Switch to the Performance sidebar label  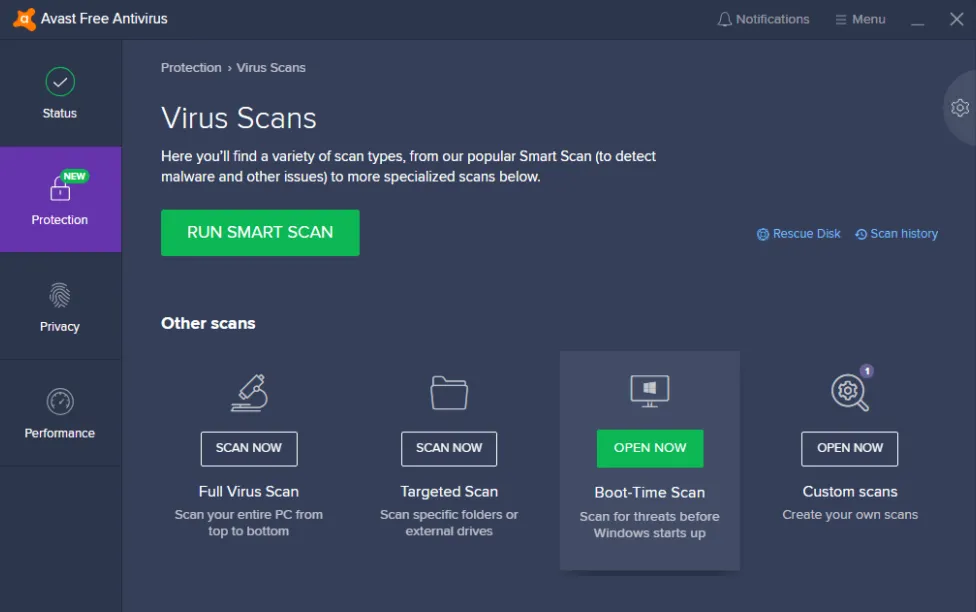[60, 433]
